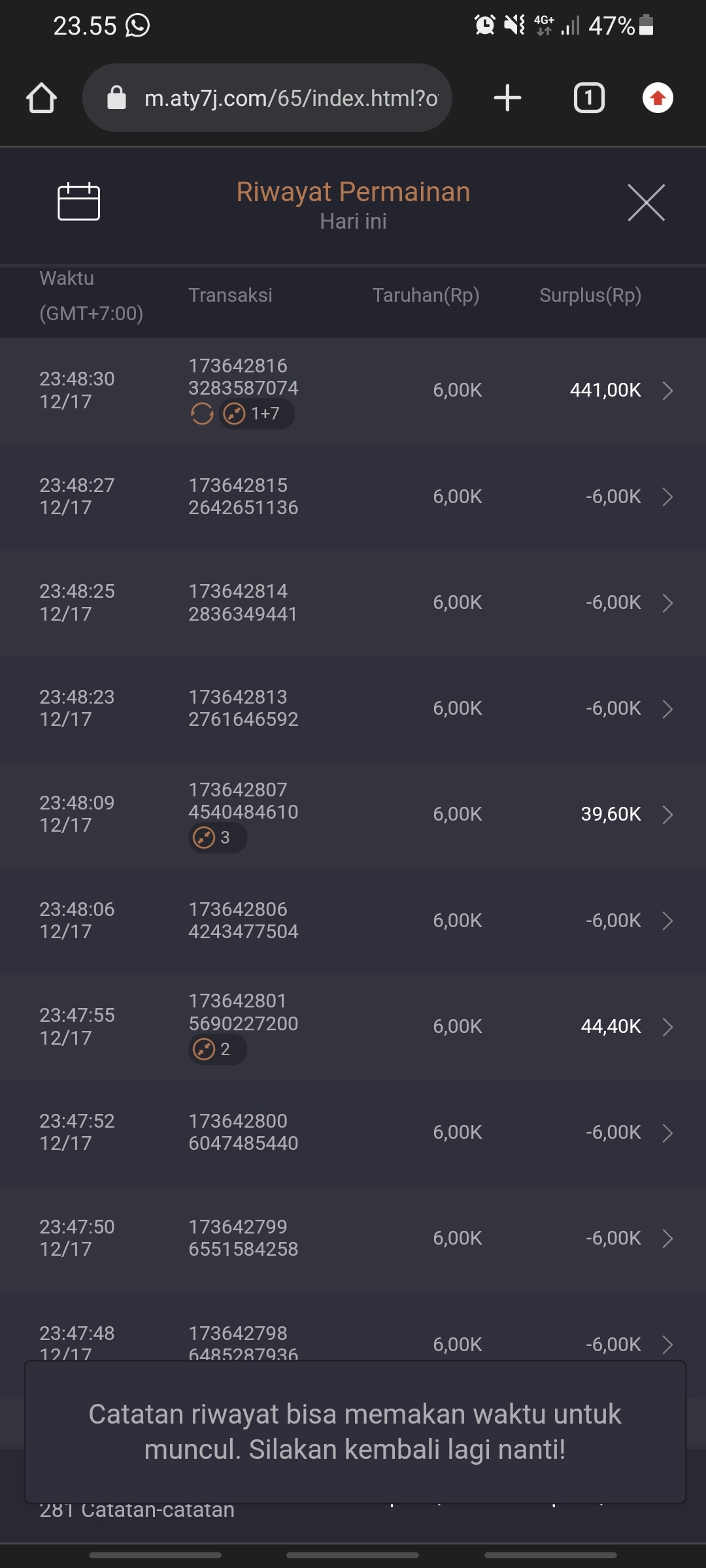Close the Riwayat Permainan panel
The height and width of the screenshot is (1568, 706).
[646, 203]
